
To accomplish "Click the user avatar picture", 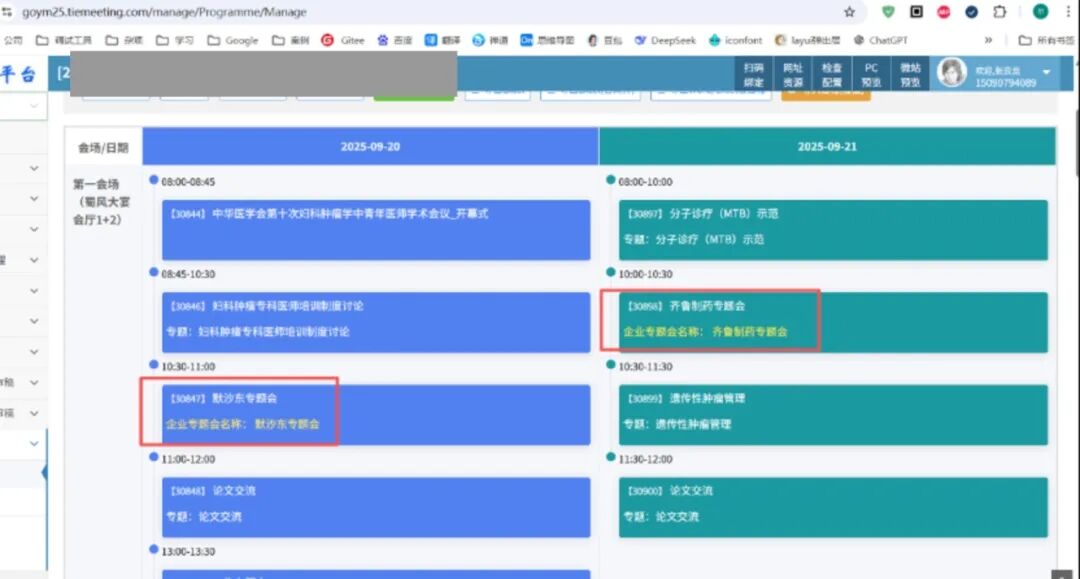I will click(951, 73).
